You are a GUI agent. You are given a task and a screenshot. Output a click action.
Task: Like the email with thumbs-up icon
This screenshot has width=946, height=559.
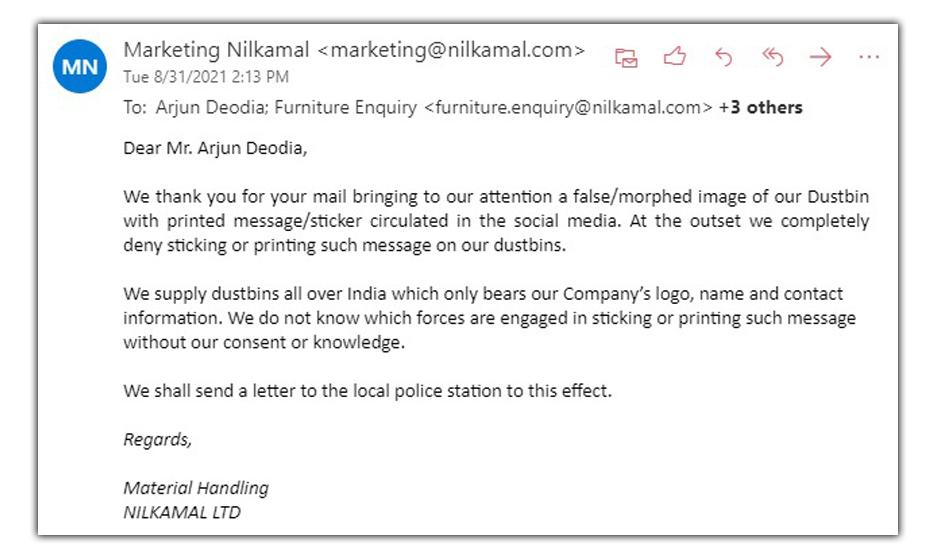675,57
